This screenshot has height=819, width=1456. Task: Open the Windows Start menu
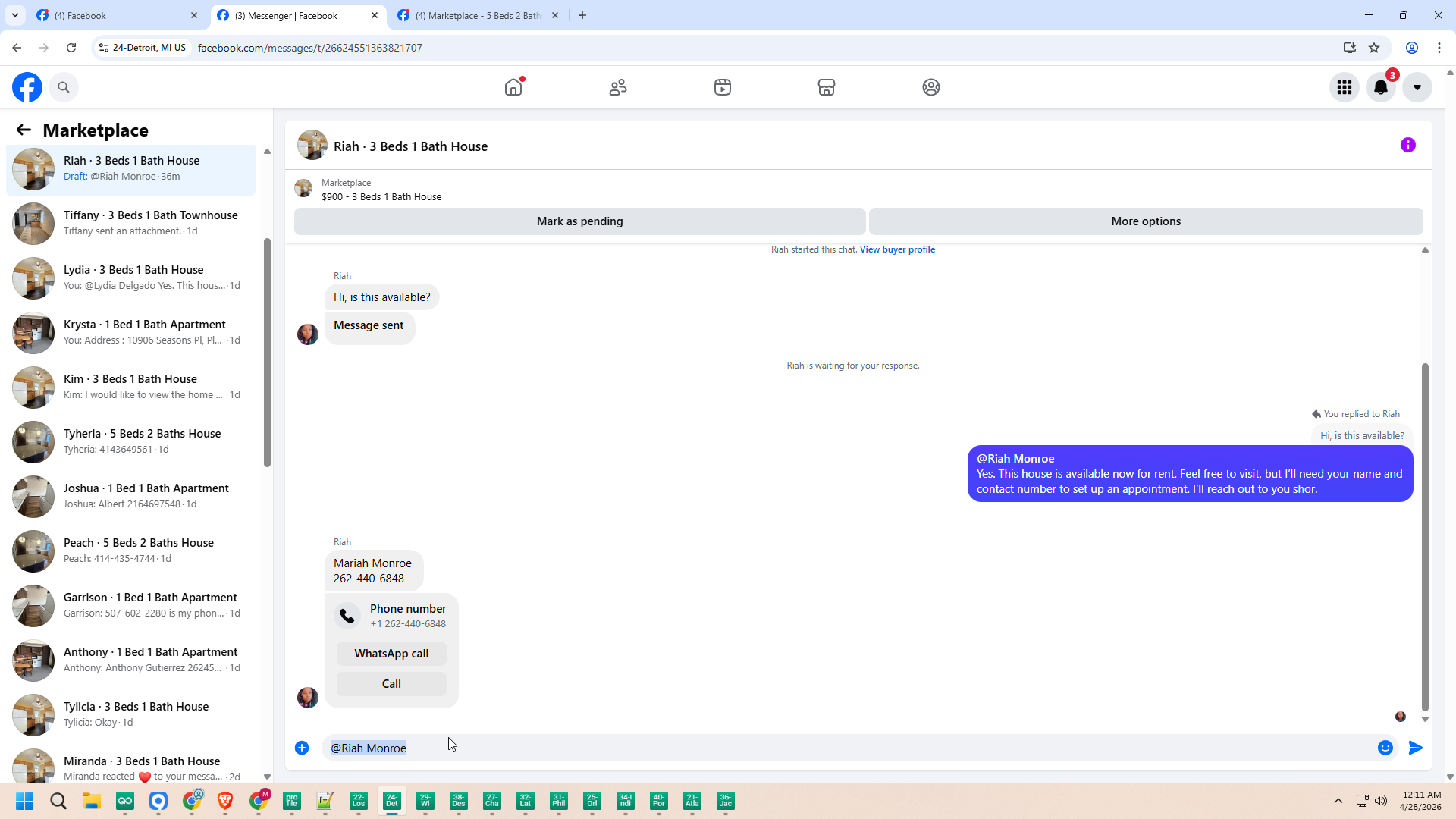pos(24,801)
